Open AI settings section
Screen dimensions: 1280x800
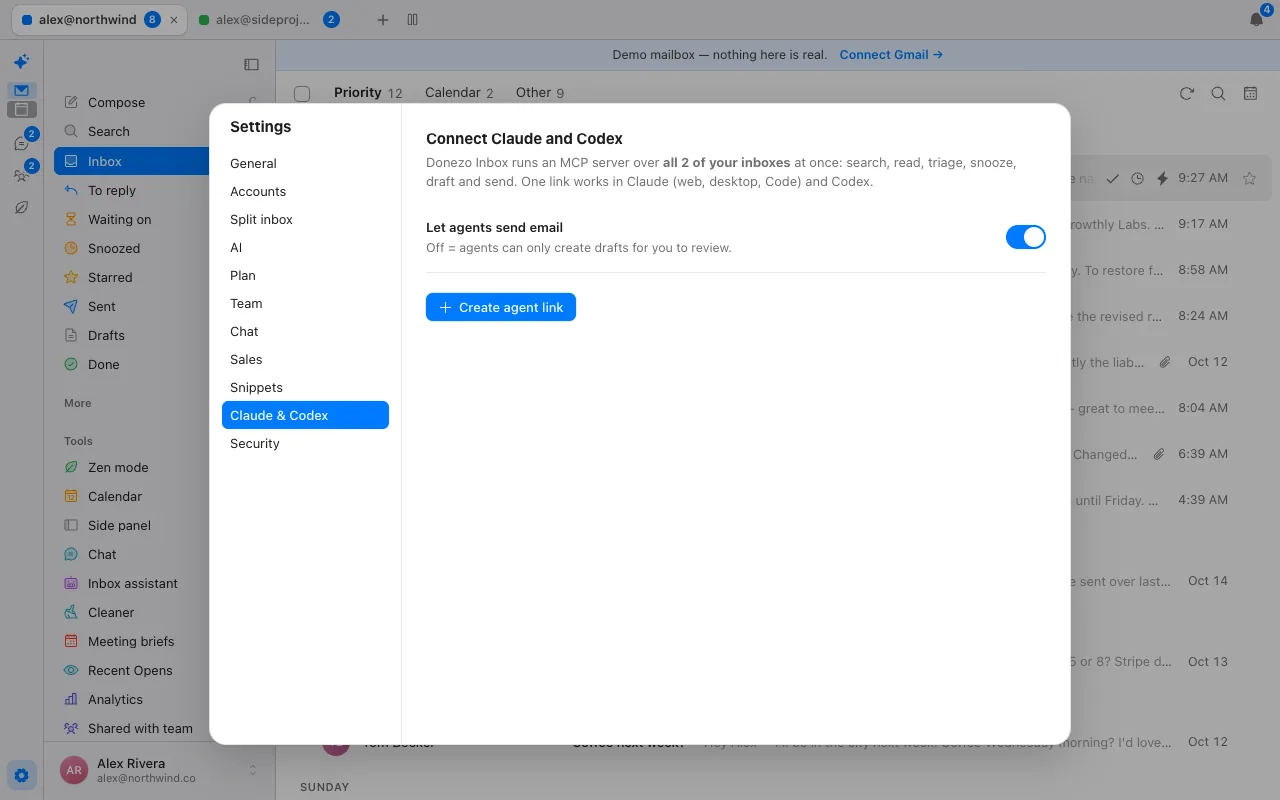tap(305, 247)
